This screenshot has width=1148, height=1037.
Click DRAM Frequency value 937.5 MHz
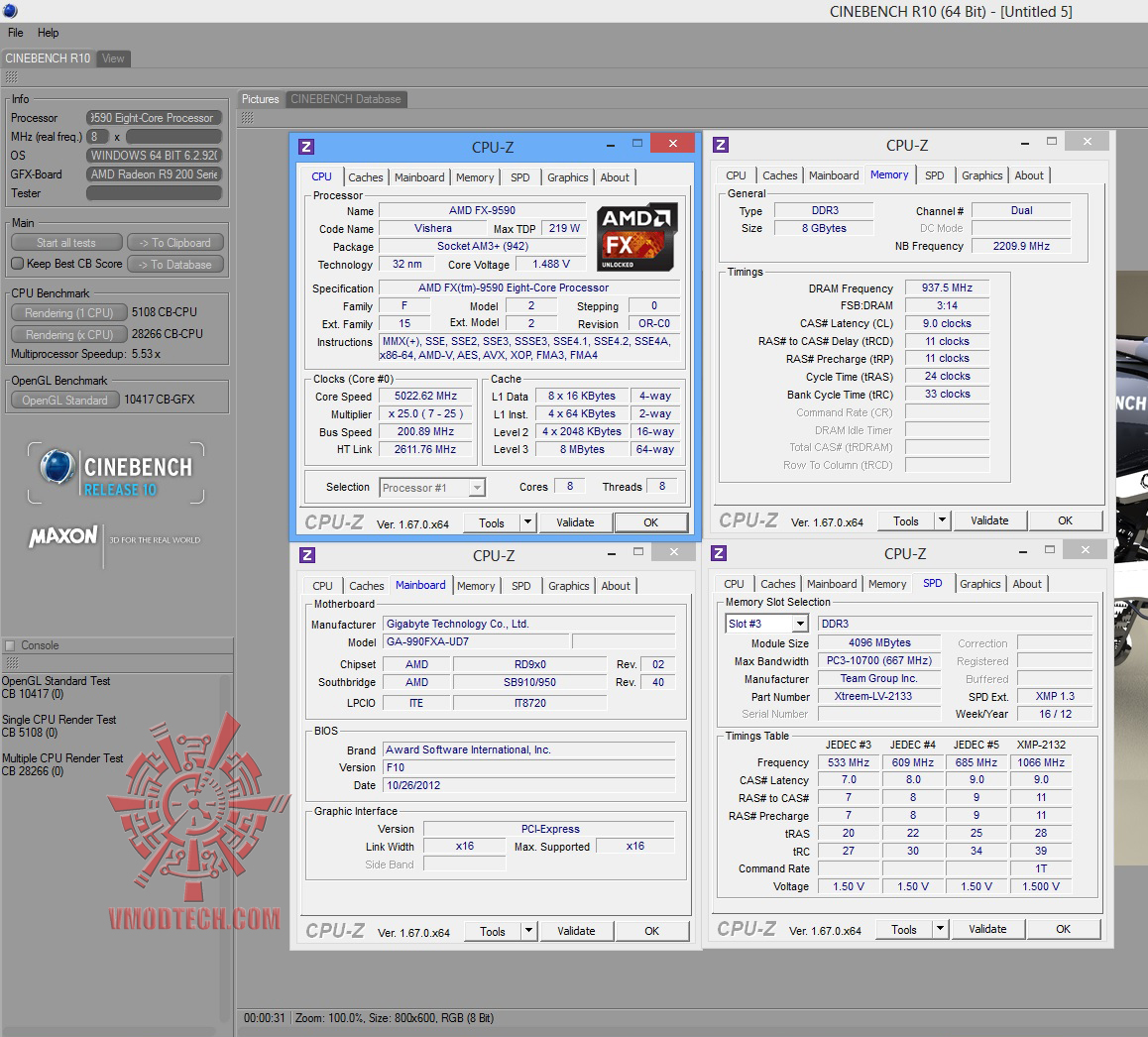947,288
